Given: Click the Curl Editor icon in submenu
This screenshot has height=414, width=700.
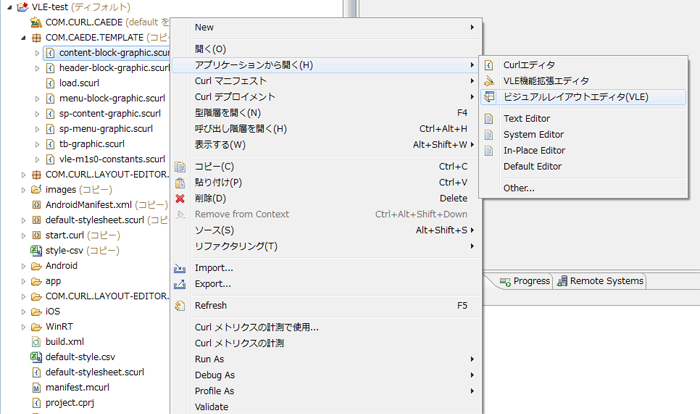Looking at the screenshot, I should click(489, 65).
